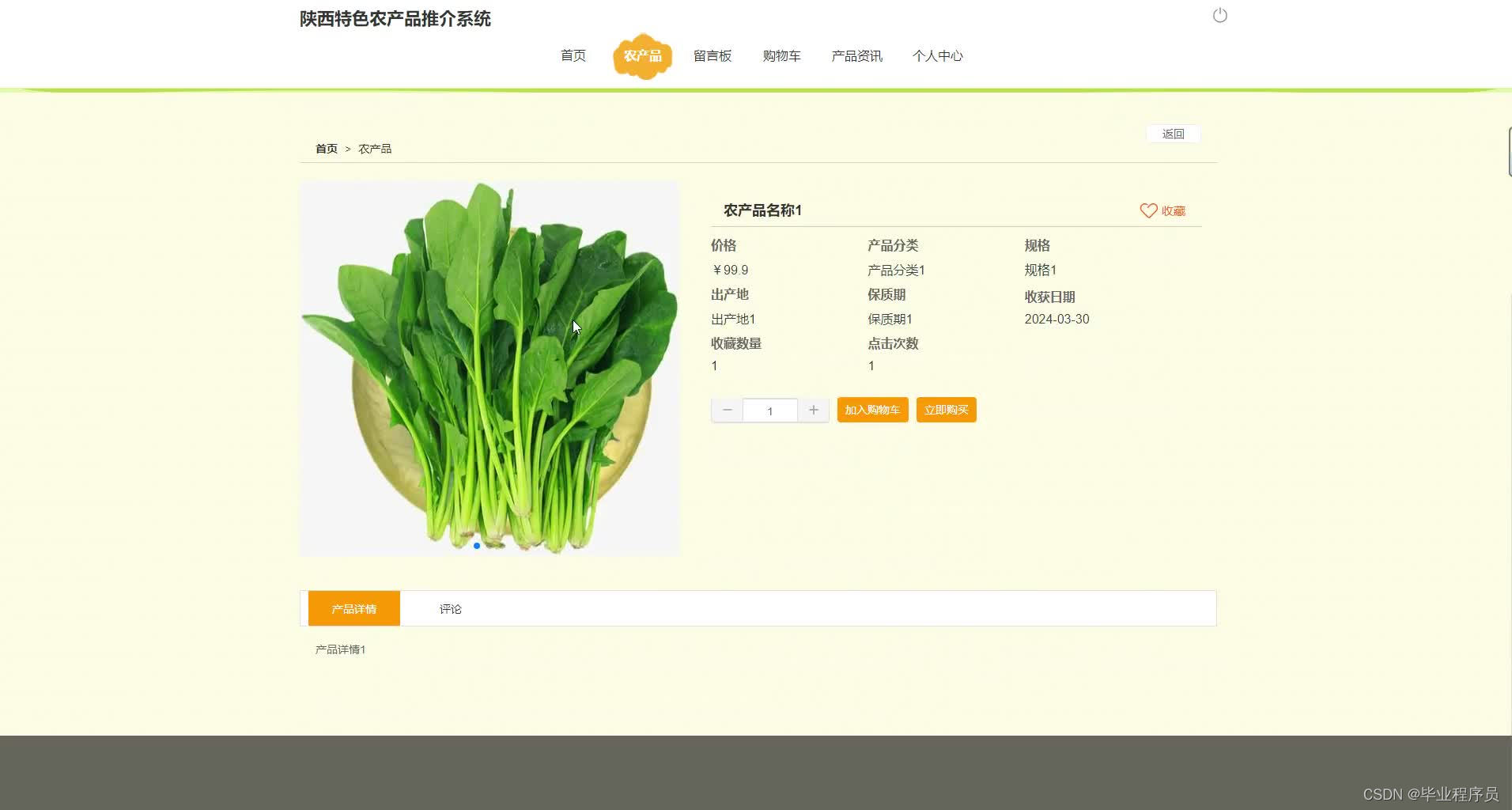The height and width of the screenshot is (810, 1512).
Task: Click the minus icon to decrease quantity
Action: point(726,410)
